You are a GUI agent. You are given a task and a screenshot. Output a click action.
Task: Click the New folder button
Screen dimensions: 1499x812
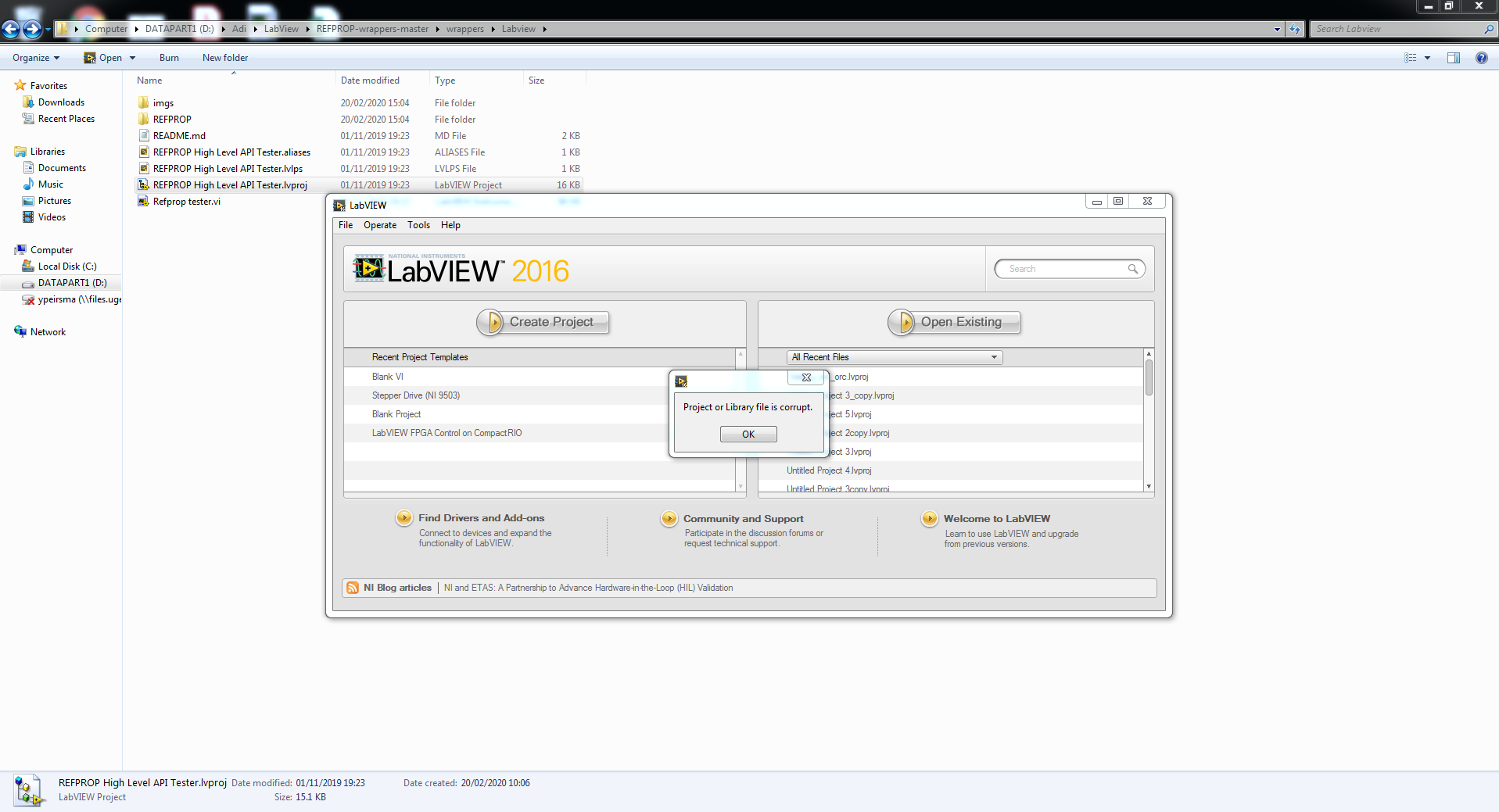pyautogui.click(x=224, y=57)
